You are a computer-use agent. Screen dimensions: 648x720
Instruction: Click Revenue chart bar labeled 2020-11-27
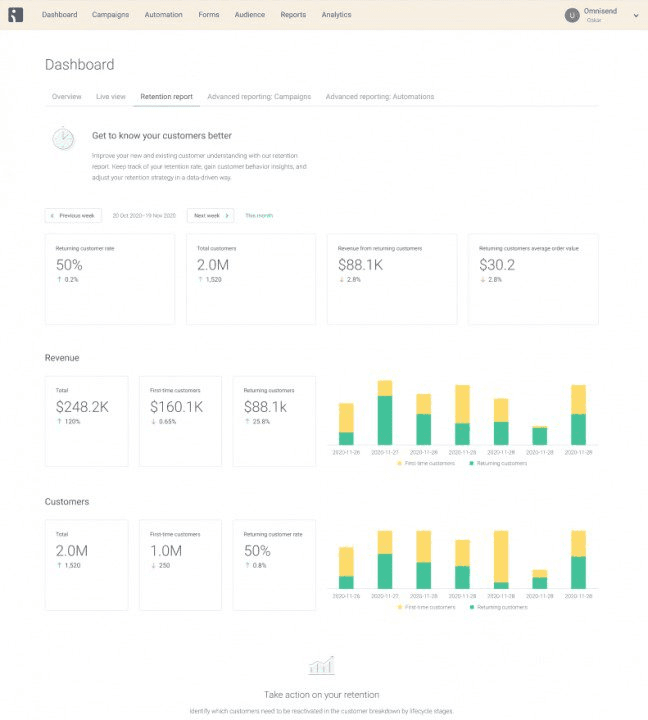coord(385,412)
